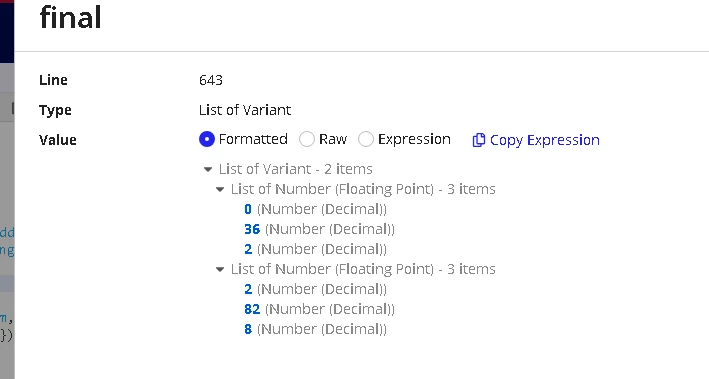Select the Expression radio button
This screenshot has height=379, width=709.
(x=366, y=139)
